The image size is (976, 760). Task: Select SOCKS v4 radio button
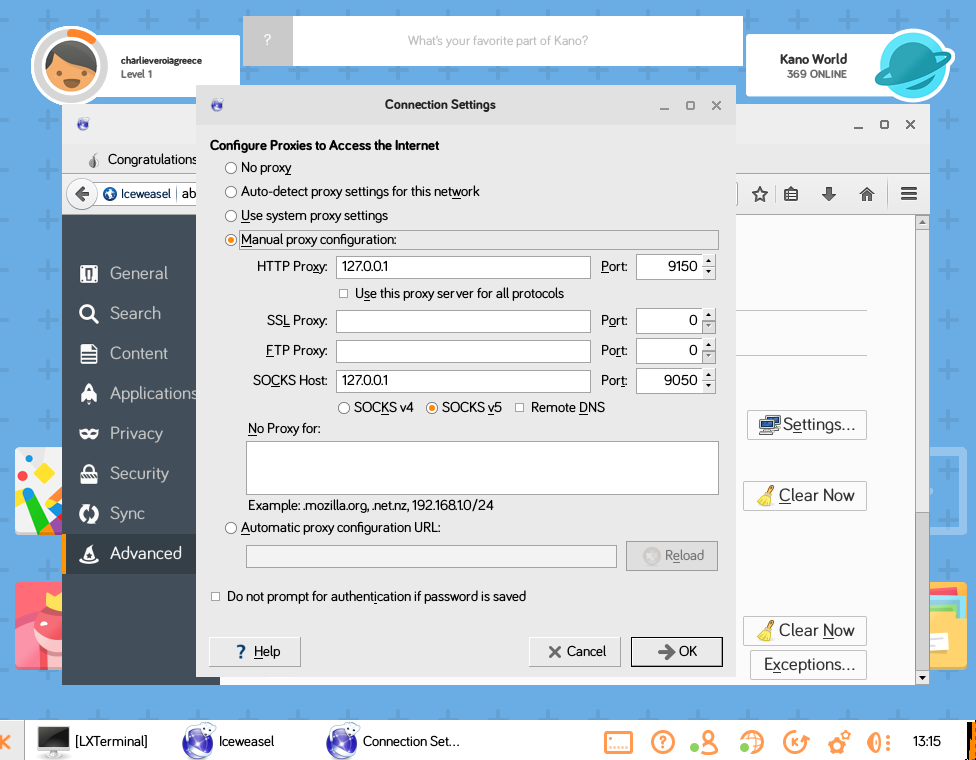tap(344, 408)
